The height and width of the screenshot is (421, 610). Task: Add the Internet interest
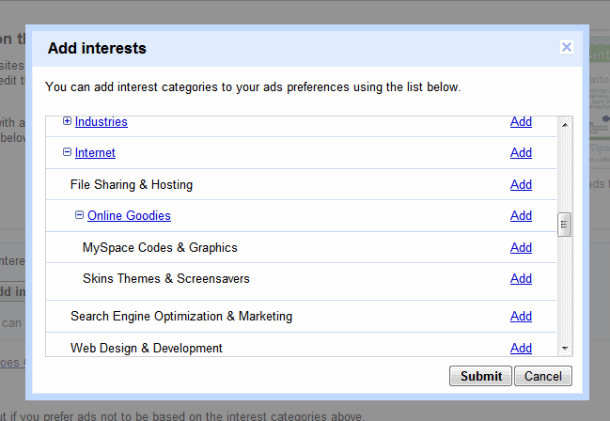pyautogui.click(x=520, y=153)
